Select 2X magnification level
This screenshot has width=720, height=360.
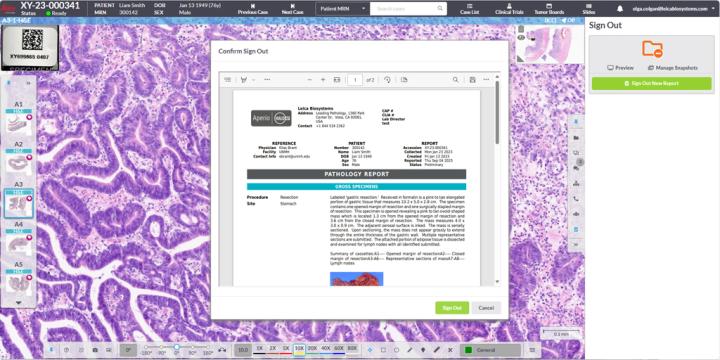[273, 349]
